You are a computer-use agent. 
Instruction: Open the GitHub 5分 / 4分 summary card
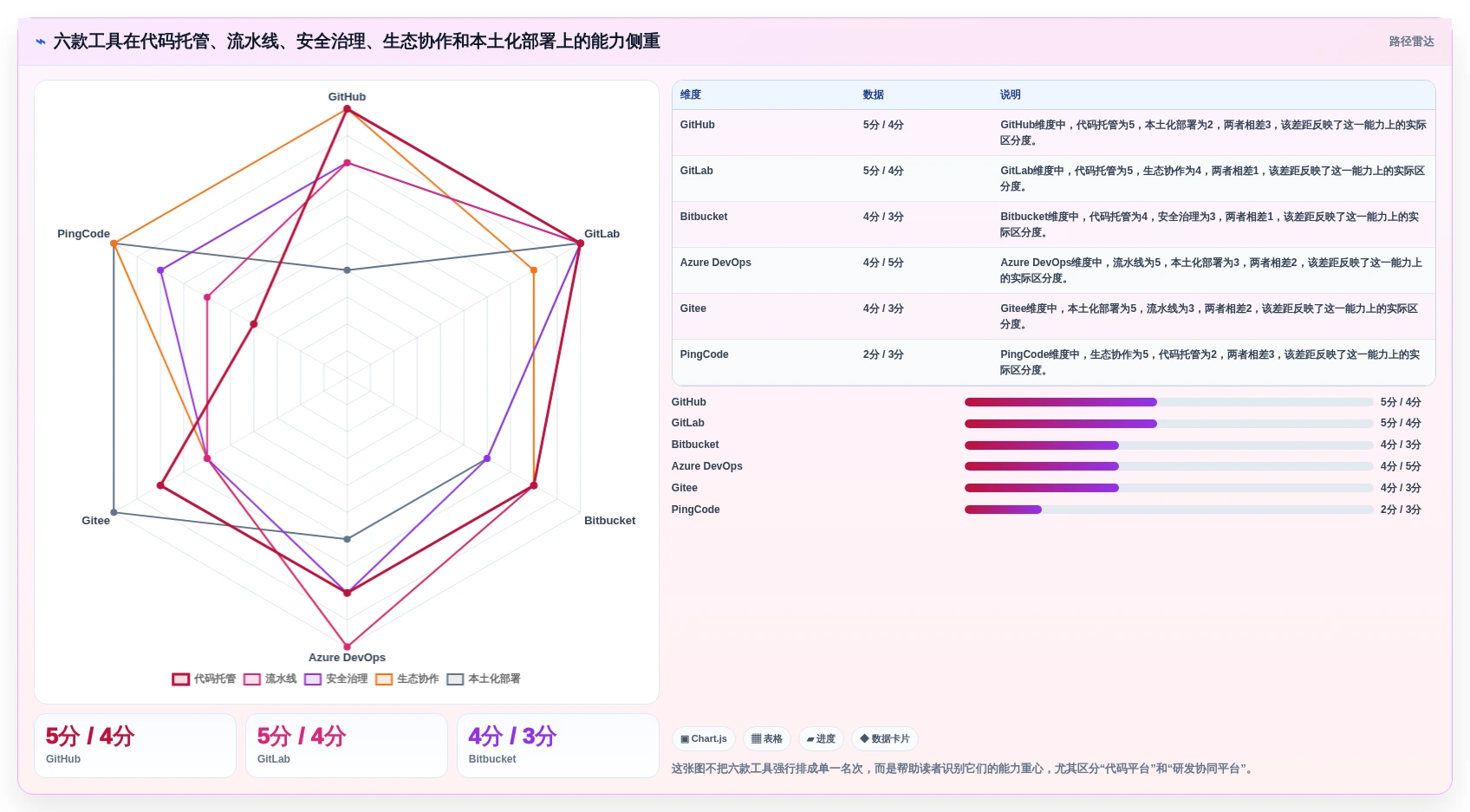click(x=135, y=745)
